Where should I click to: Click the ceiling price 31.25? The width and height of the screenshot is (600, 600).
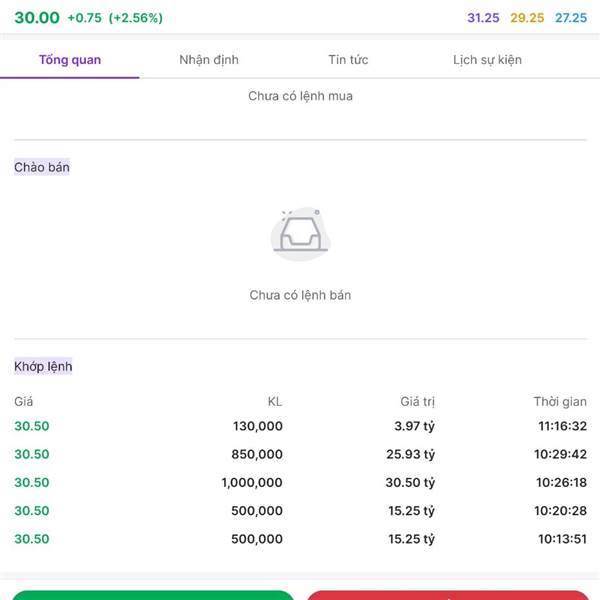click(x=483, y=18)
